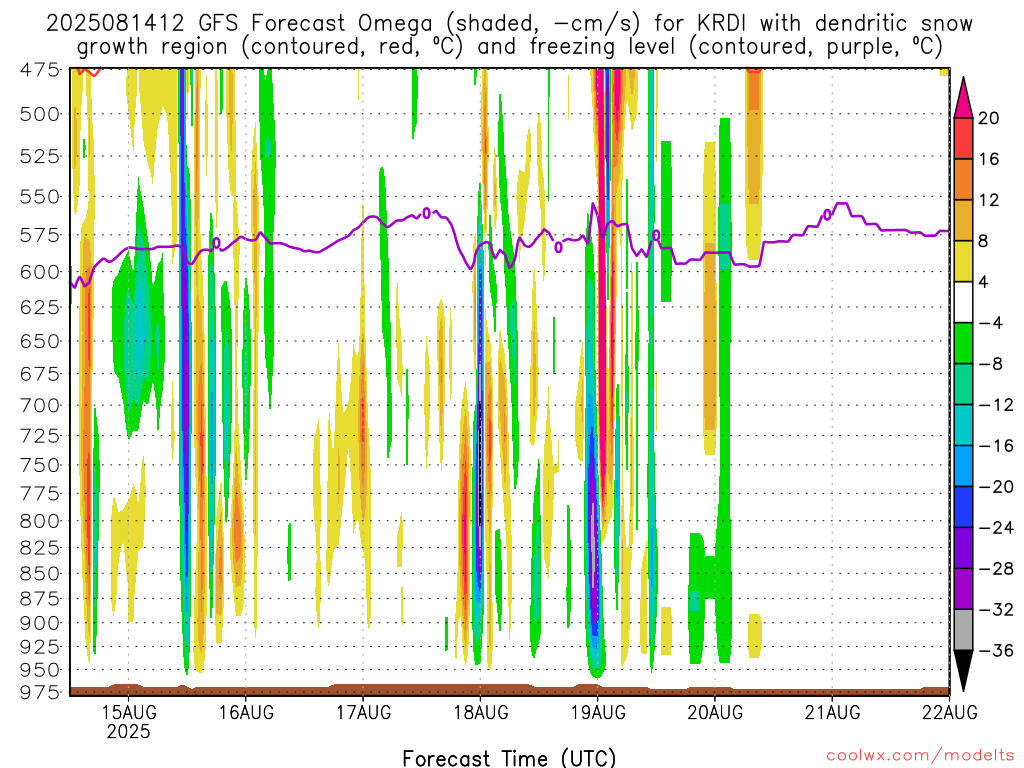Viewport: 1024px width, 768px height.
Task: Select the green -4 to -8 colorbar segment
Action: click(x=963, y=343)
